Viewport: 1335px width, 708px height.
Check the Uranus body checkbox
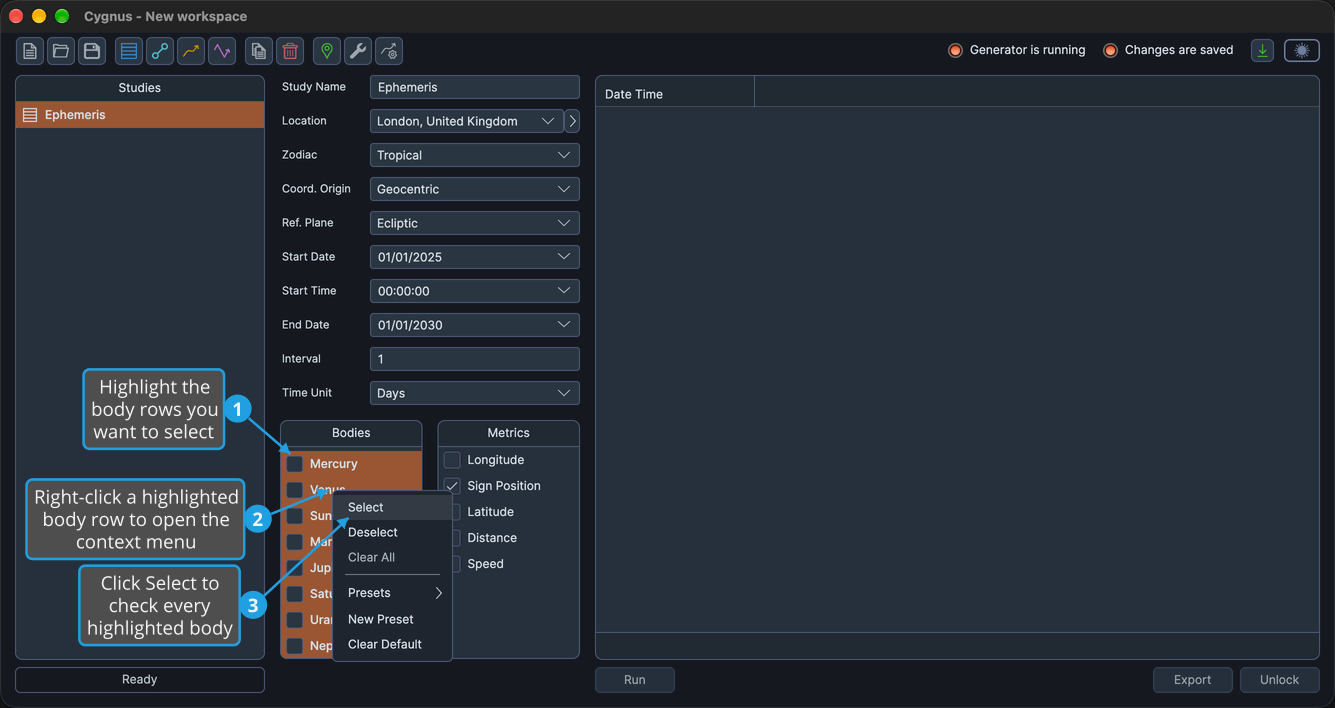tap(295, 620)
